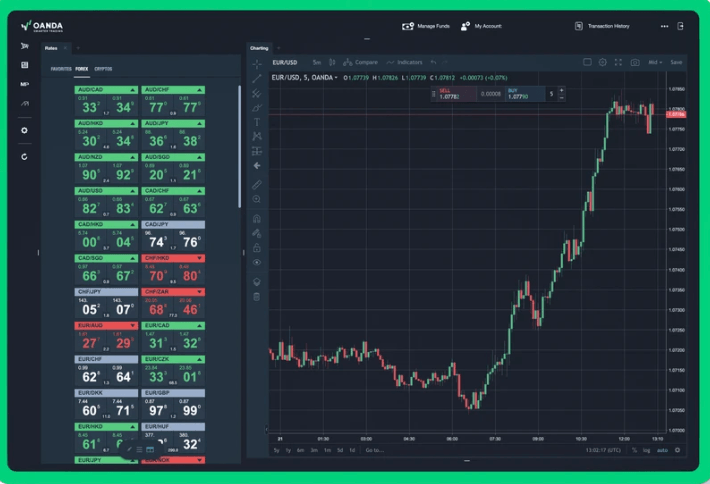Open settings gear in left sidebar
The width and height of the screenshot is (710, 484).
click(x=24, y=130)
